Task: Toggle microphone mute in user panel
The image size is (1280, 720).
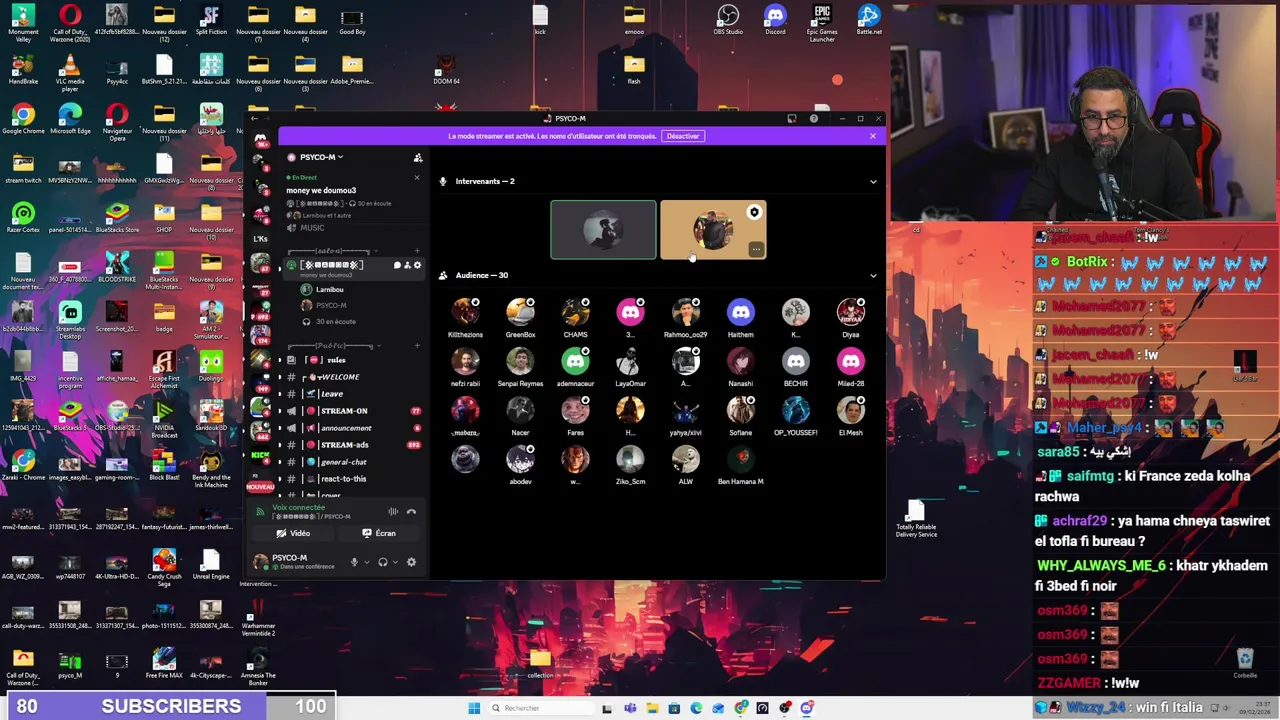Action: pyautogui.click(x=353, y=562)
